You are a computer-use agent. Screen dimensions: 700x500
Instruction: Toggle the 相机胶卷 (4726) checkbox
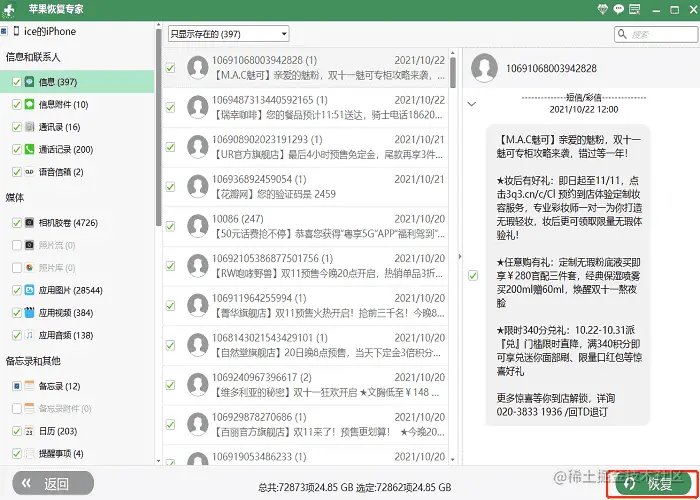tap(17, 222)
